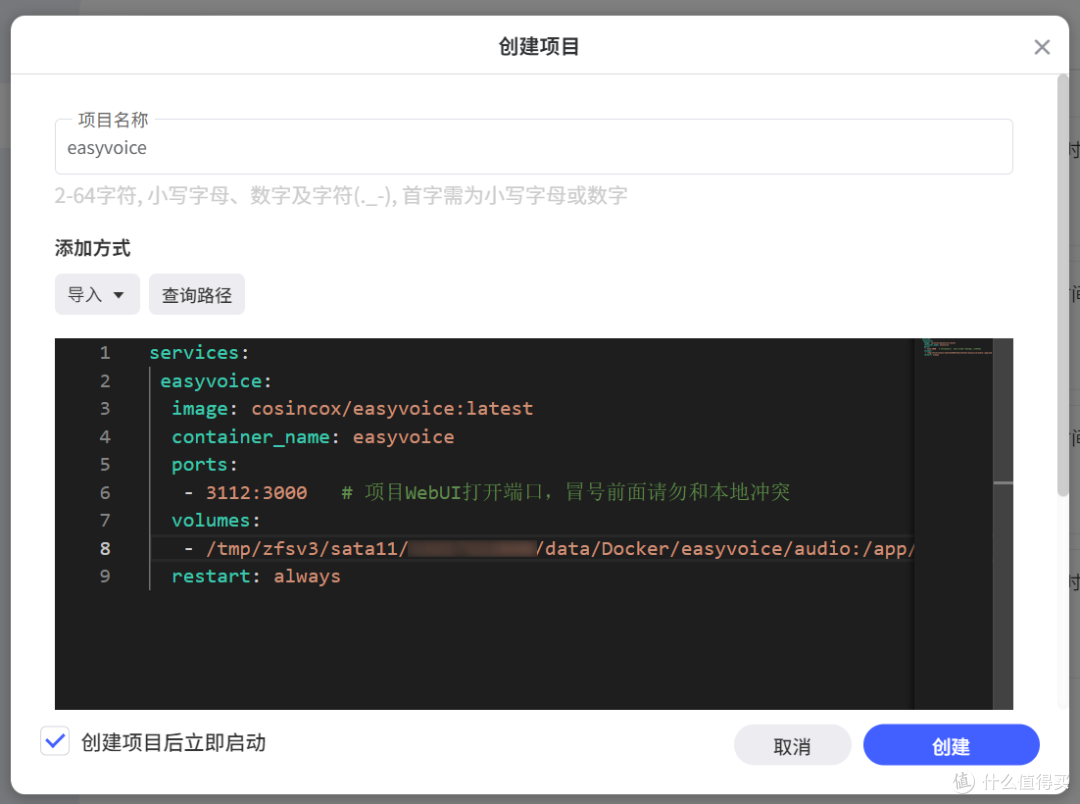Click the blue 创建 button

951,745
